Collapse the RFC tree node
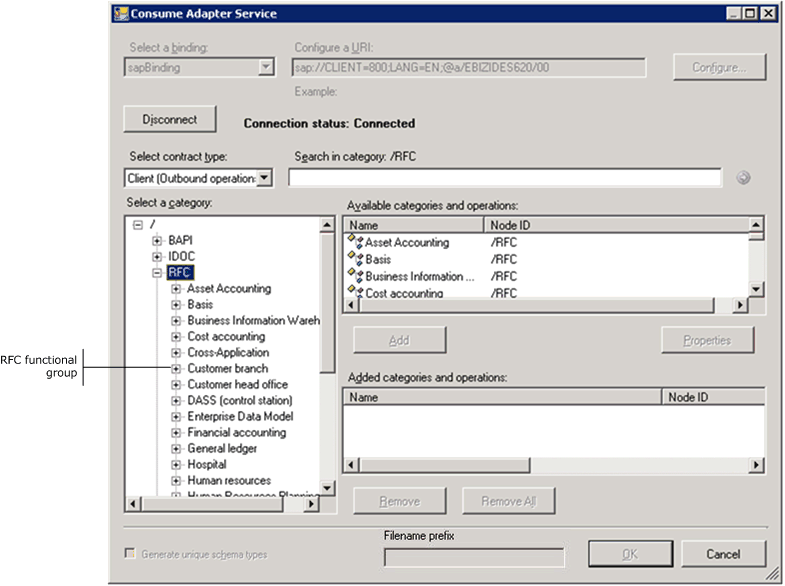Screen dimensions: 785x586 [x=157, y=273]
